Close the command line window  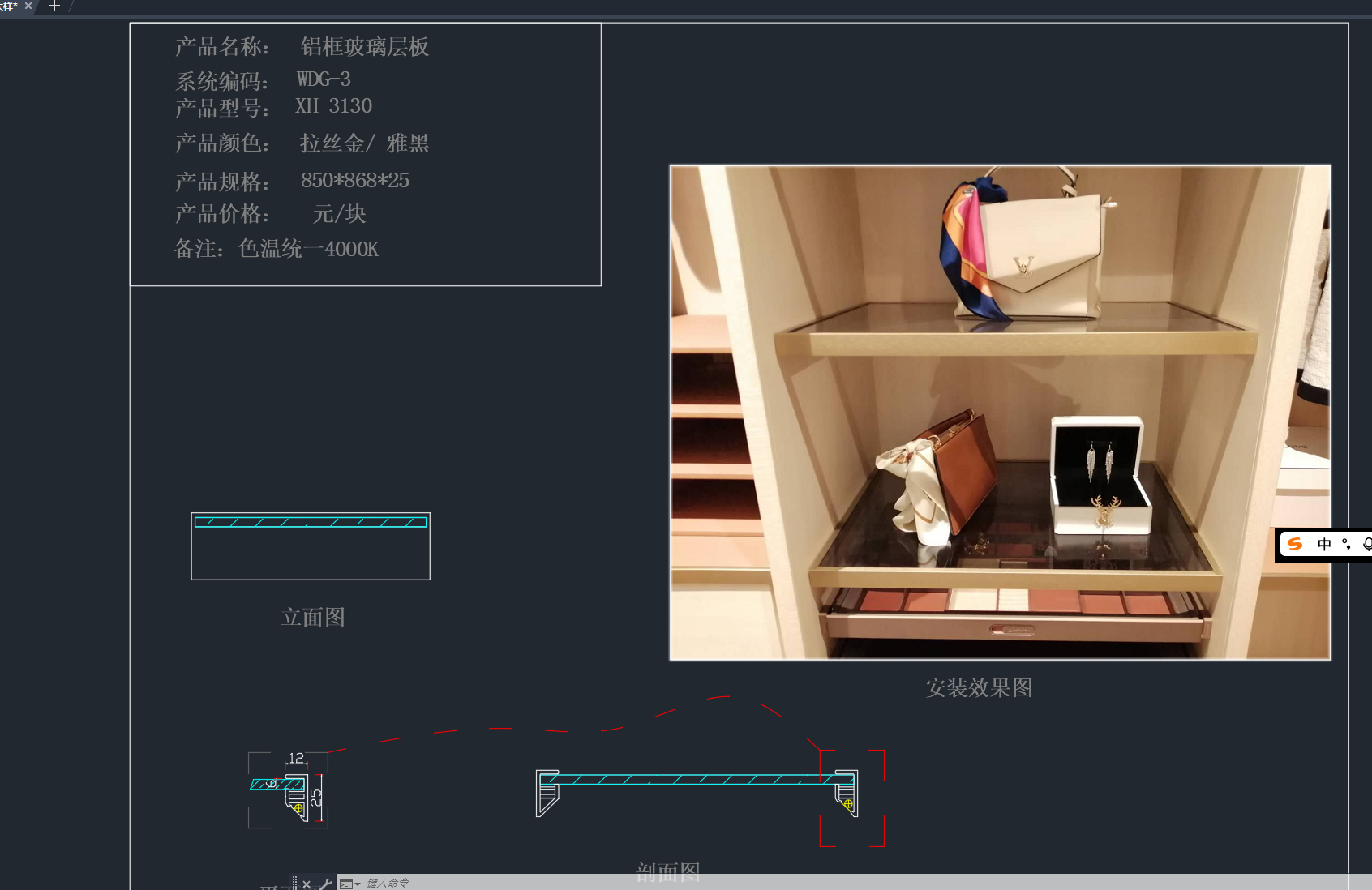[x=307, y=884]
